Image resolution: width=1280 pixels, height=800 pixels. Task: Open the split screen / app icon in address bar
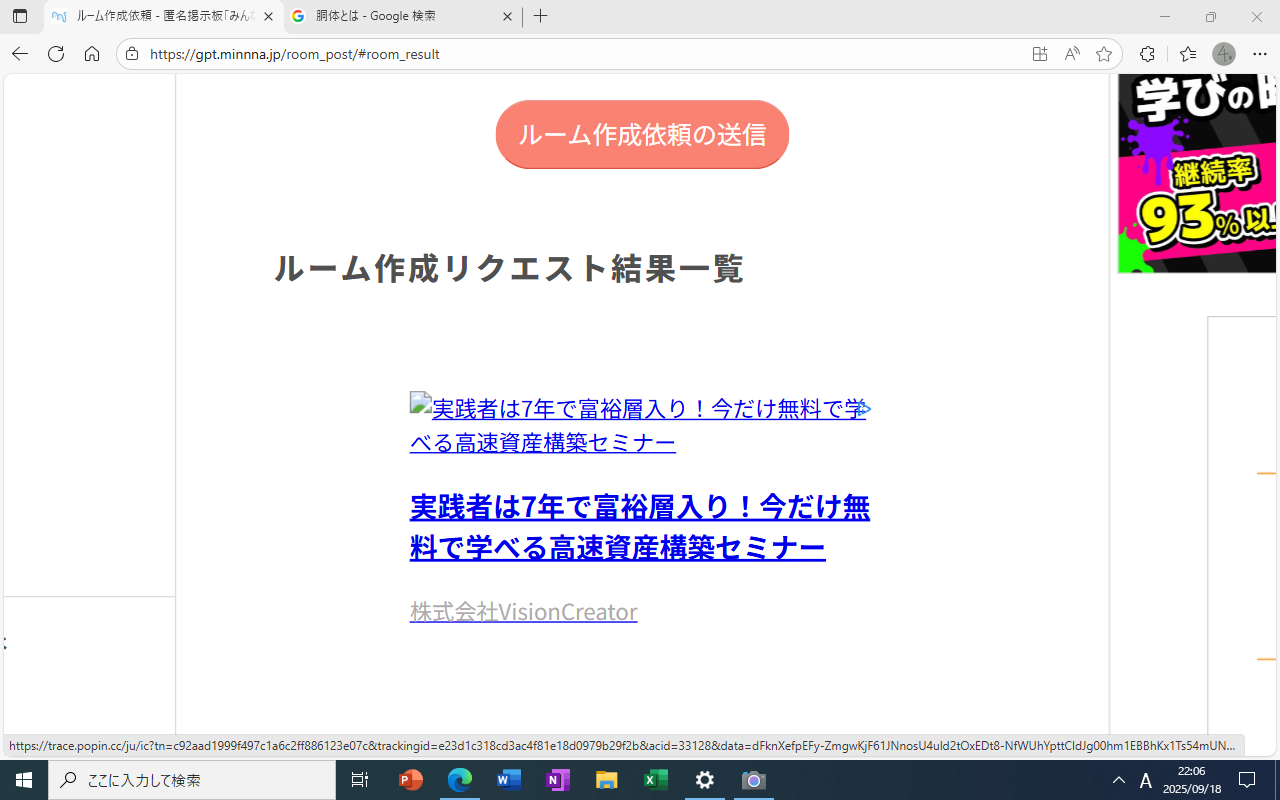pyautogui.click(x=1040, y=54)
